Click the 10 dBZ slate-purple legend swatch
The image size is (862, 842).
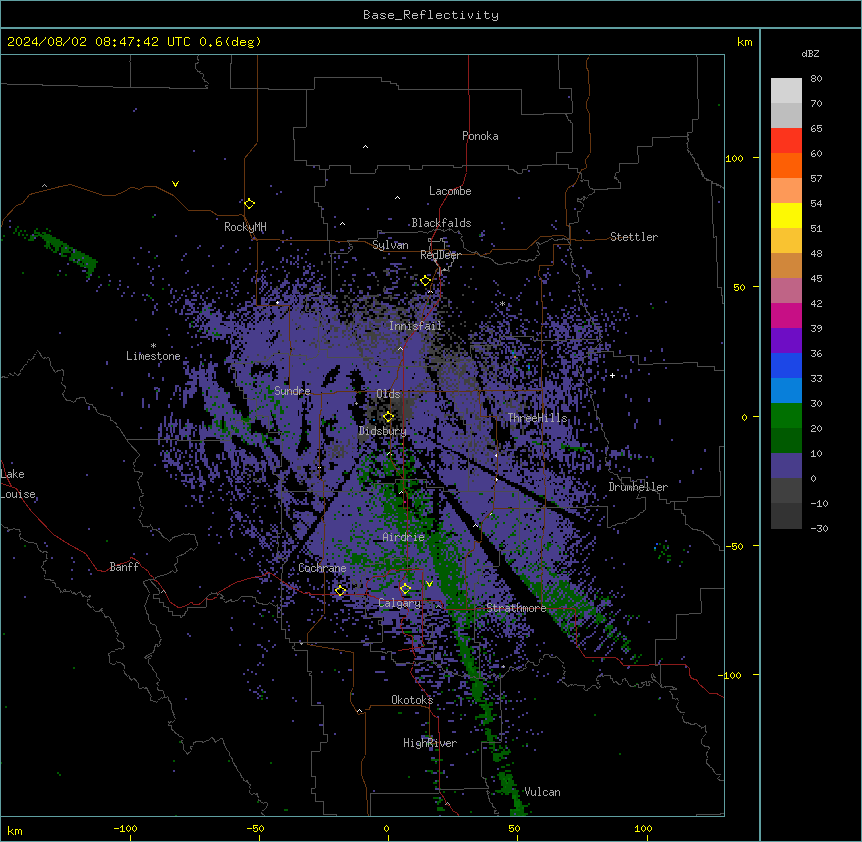(786, 466)
